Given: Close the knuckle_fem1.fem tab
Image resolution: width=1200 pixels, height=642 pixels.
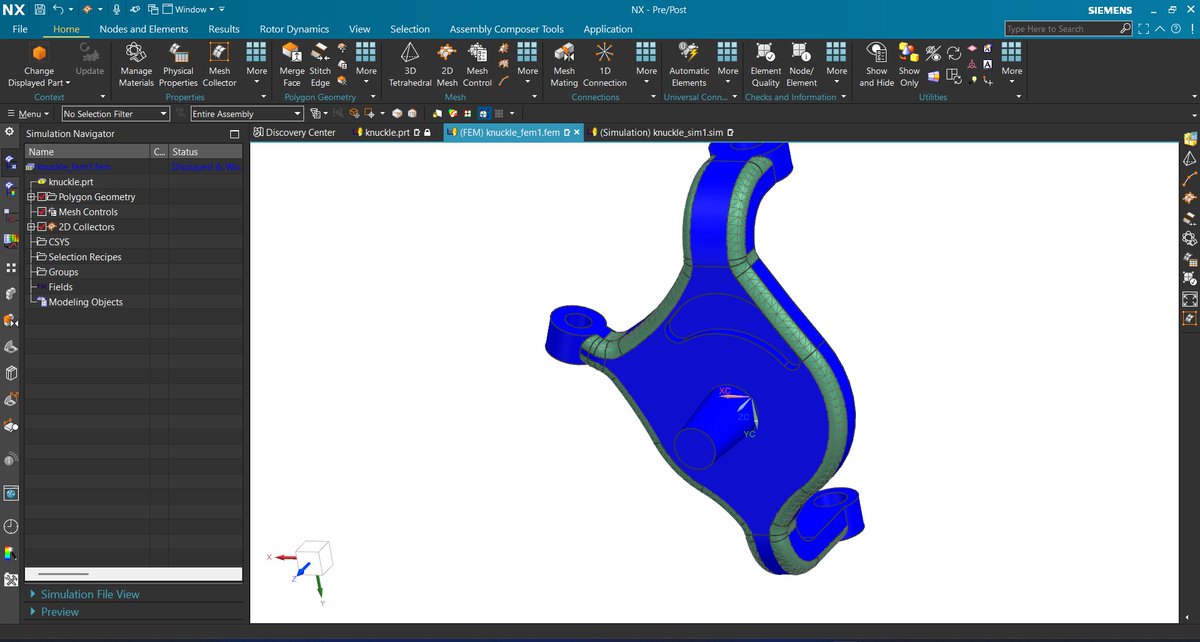Looking at the screenshot, I should [577, 132].
